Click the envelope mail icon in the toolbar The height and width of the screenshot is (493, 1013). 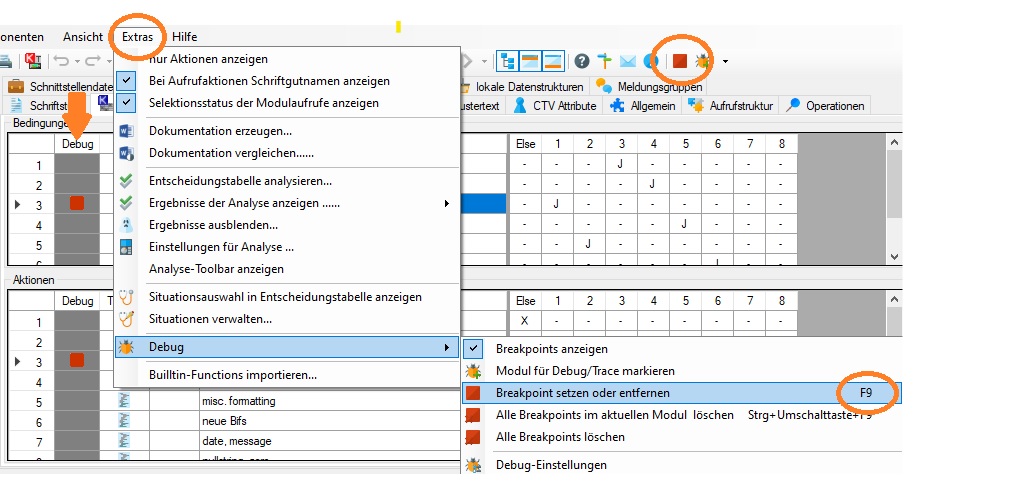[x=628, y=61]
